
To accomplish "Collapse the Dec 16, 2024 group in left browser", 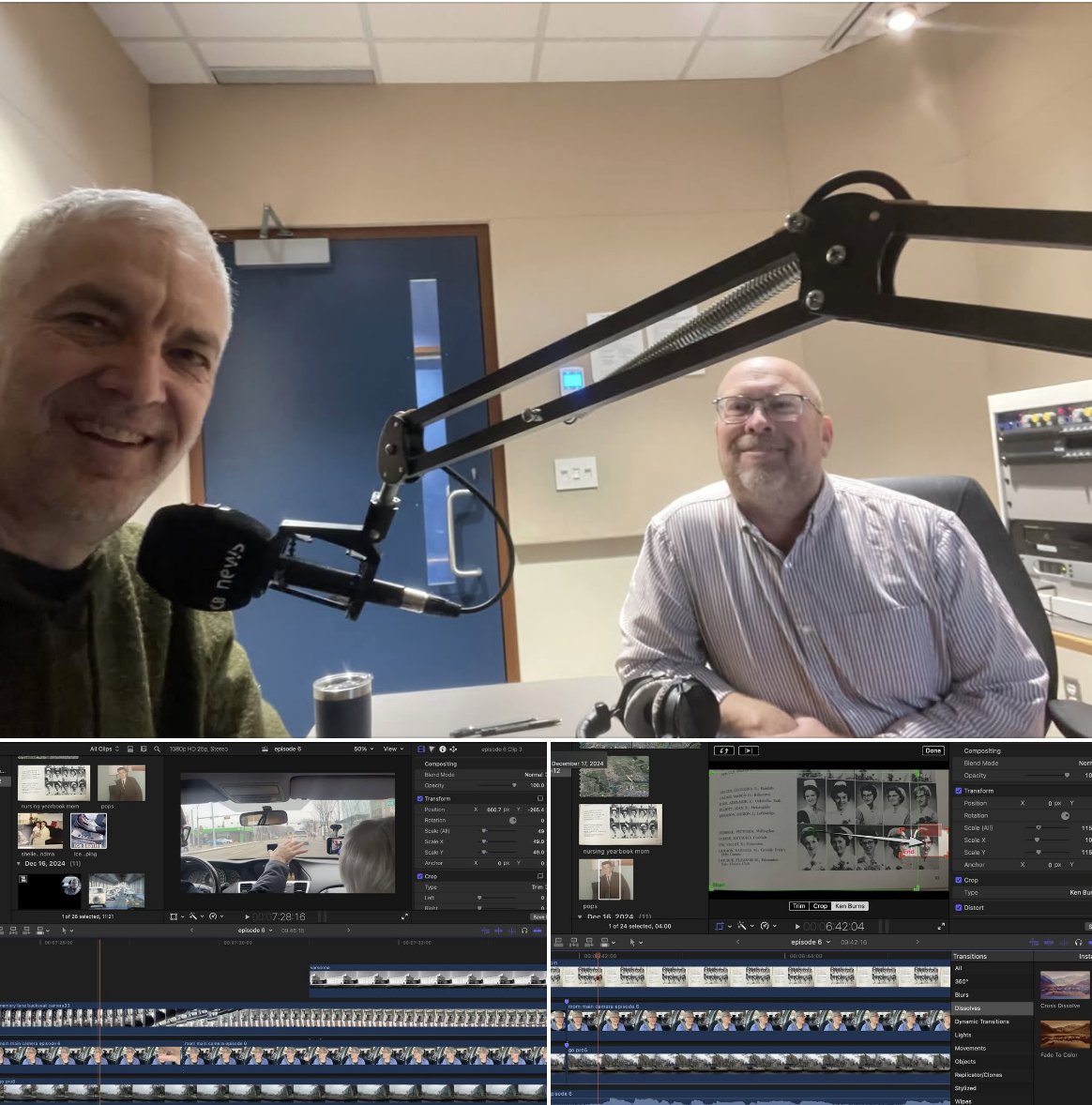I will tap(19, 863).
